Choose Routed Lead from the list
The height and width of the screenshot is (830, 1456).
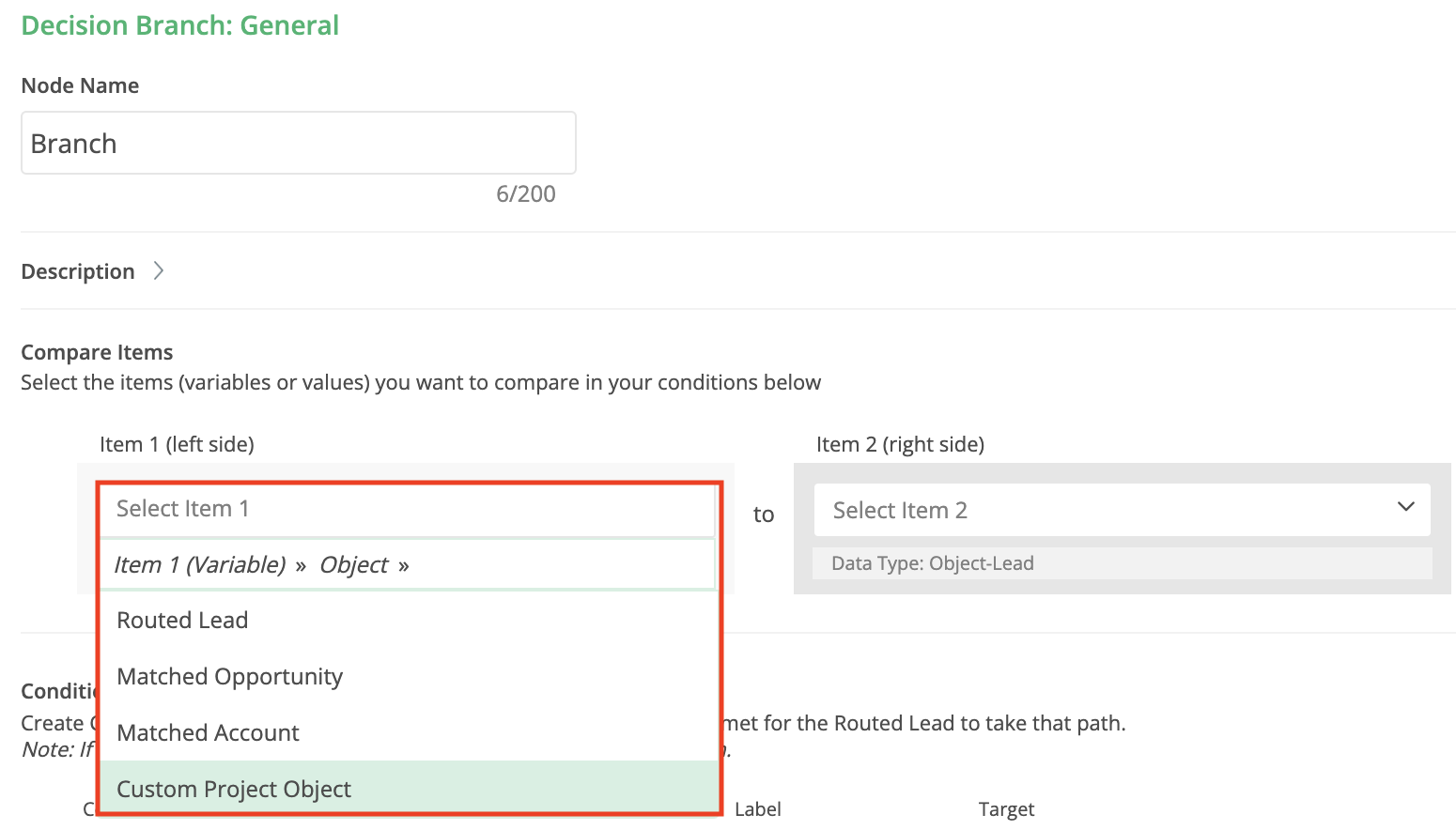click(x=182, y=621)
